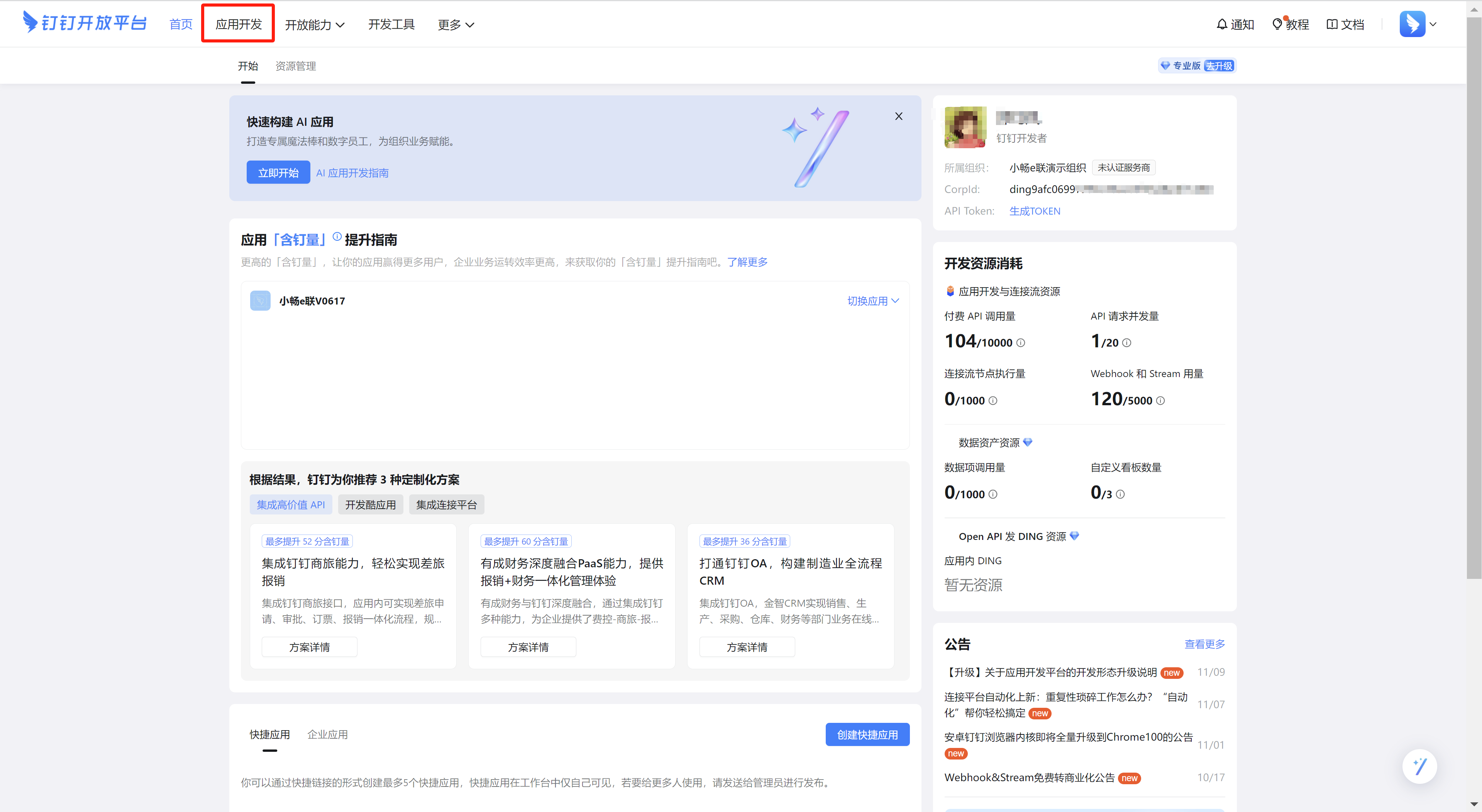Go to 首页 in the top navigation
This screenshot has height=812, width=1482.
pyautogui.click(x=181, y=24)
